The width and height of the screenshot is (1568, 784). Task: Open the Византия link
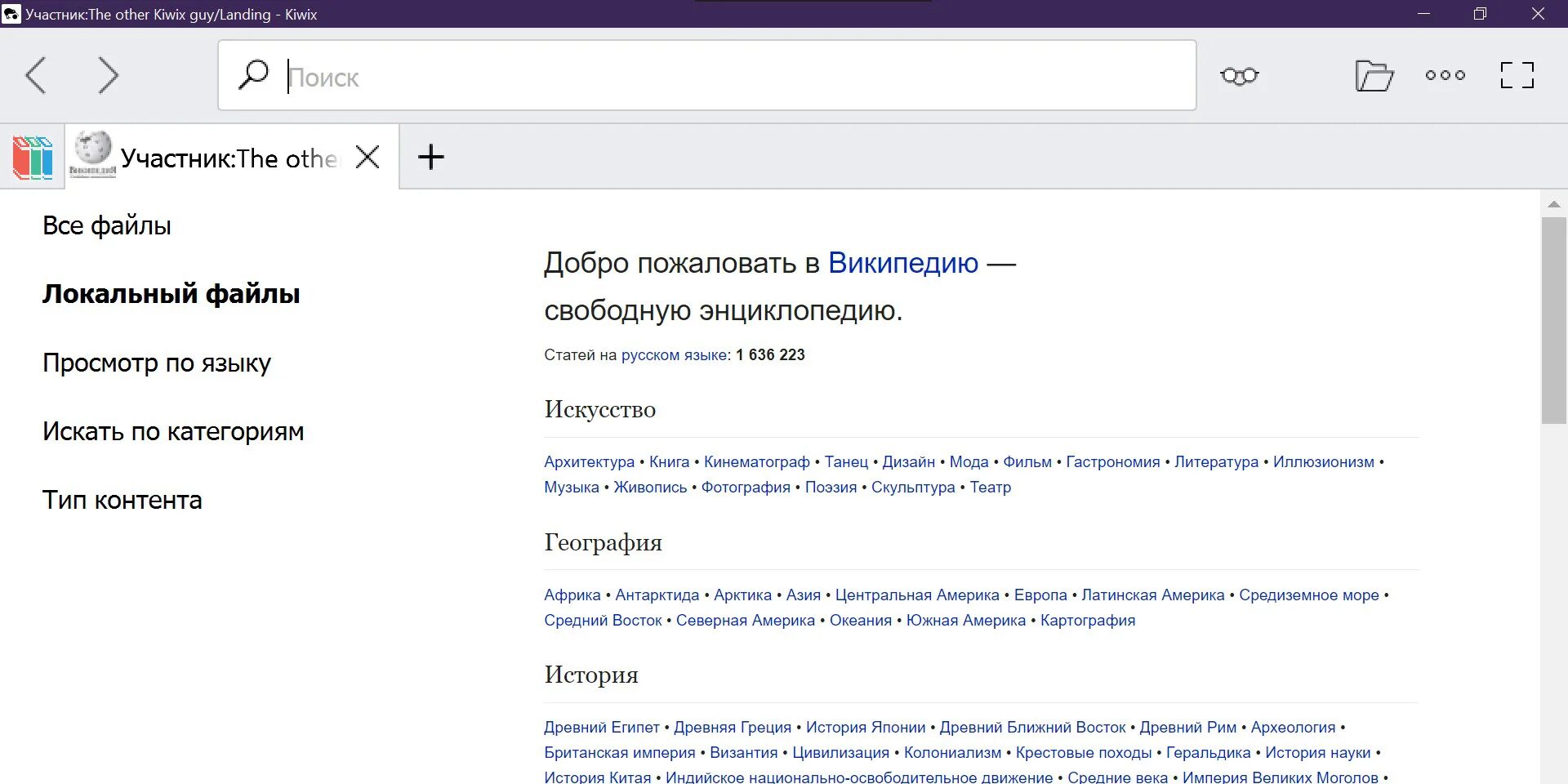(x=744, y=753)
